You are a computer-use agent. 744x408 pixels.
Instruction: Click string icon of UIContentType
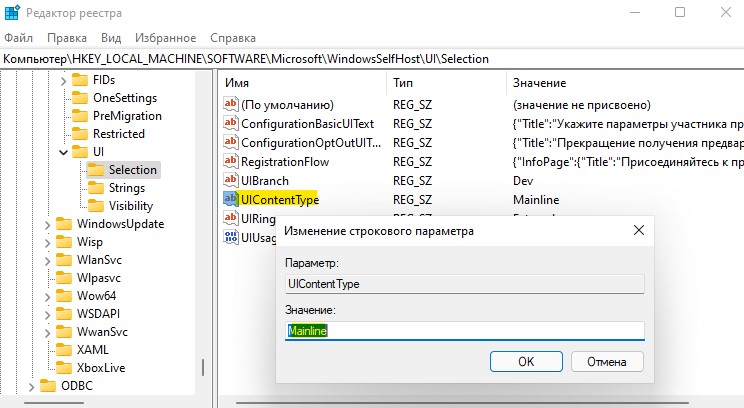231,199
